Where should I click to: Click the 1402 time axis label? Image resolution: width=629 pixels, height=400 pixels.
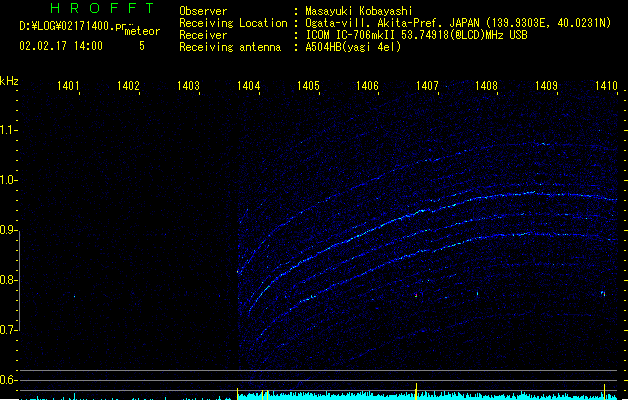click(128, 86)
